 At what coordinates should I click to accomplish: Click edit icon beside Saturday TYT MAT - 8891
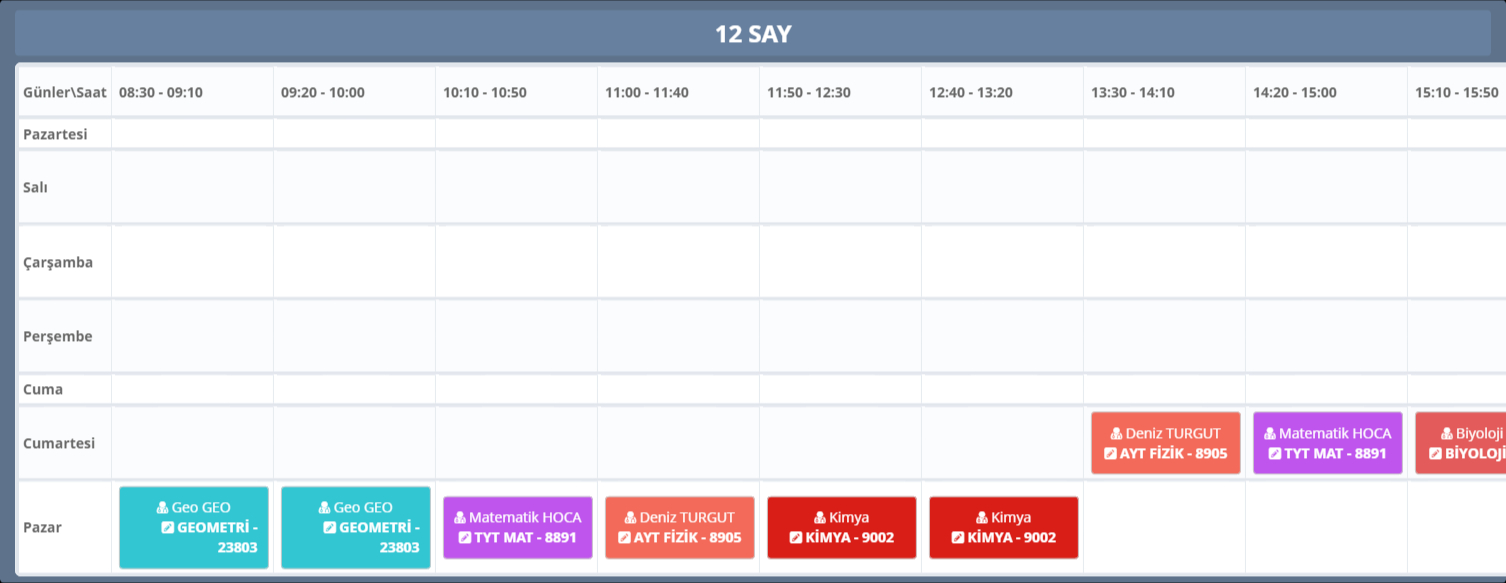pyautogui.click(x=1275, y=453)
